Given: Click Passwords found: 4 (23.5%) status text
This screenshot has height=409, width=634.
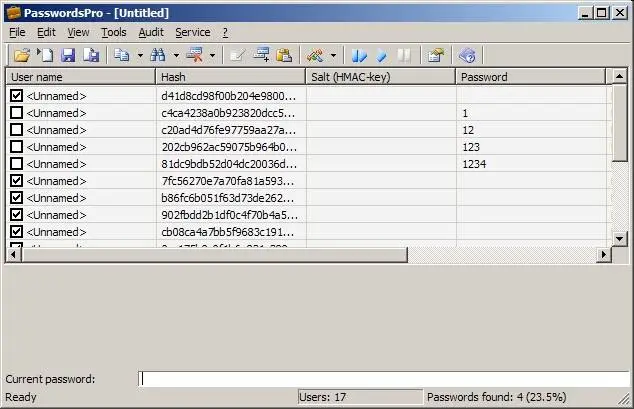Looking at the screenshot, I should tap(497, 397).
